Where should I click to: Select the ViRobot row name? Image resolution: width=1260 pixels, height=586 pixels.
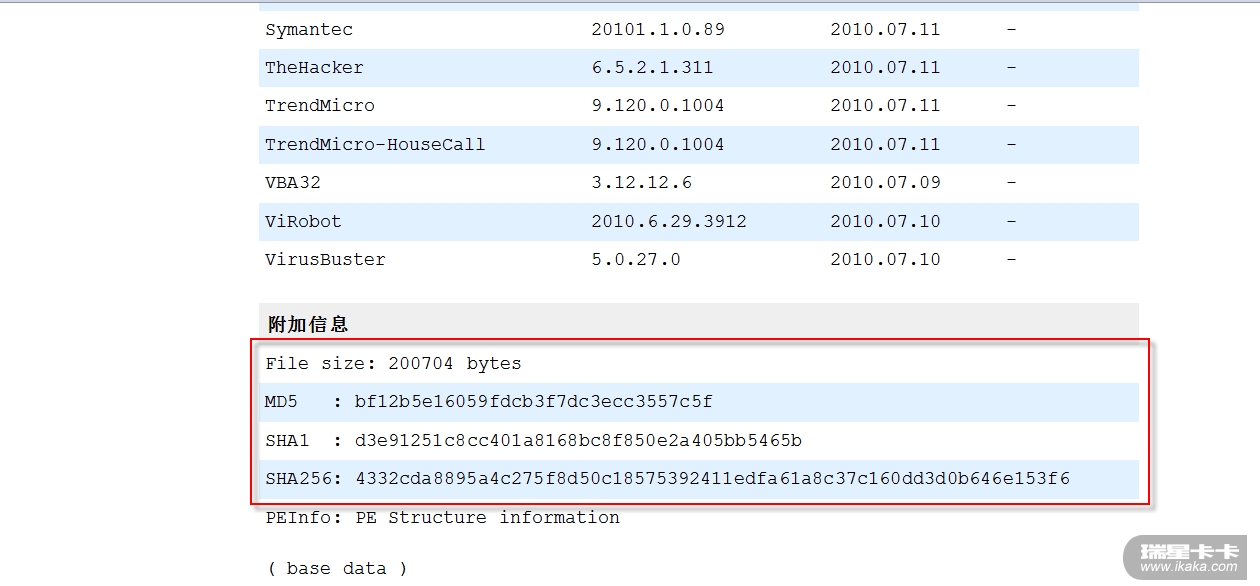(x=303, y=222)
